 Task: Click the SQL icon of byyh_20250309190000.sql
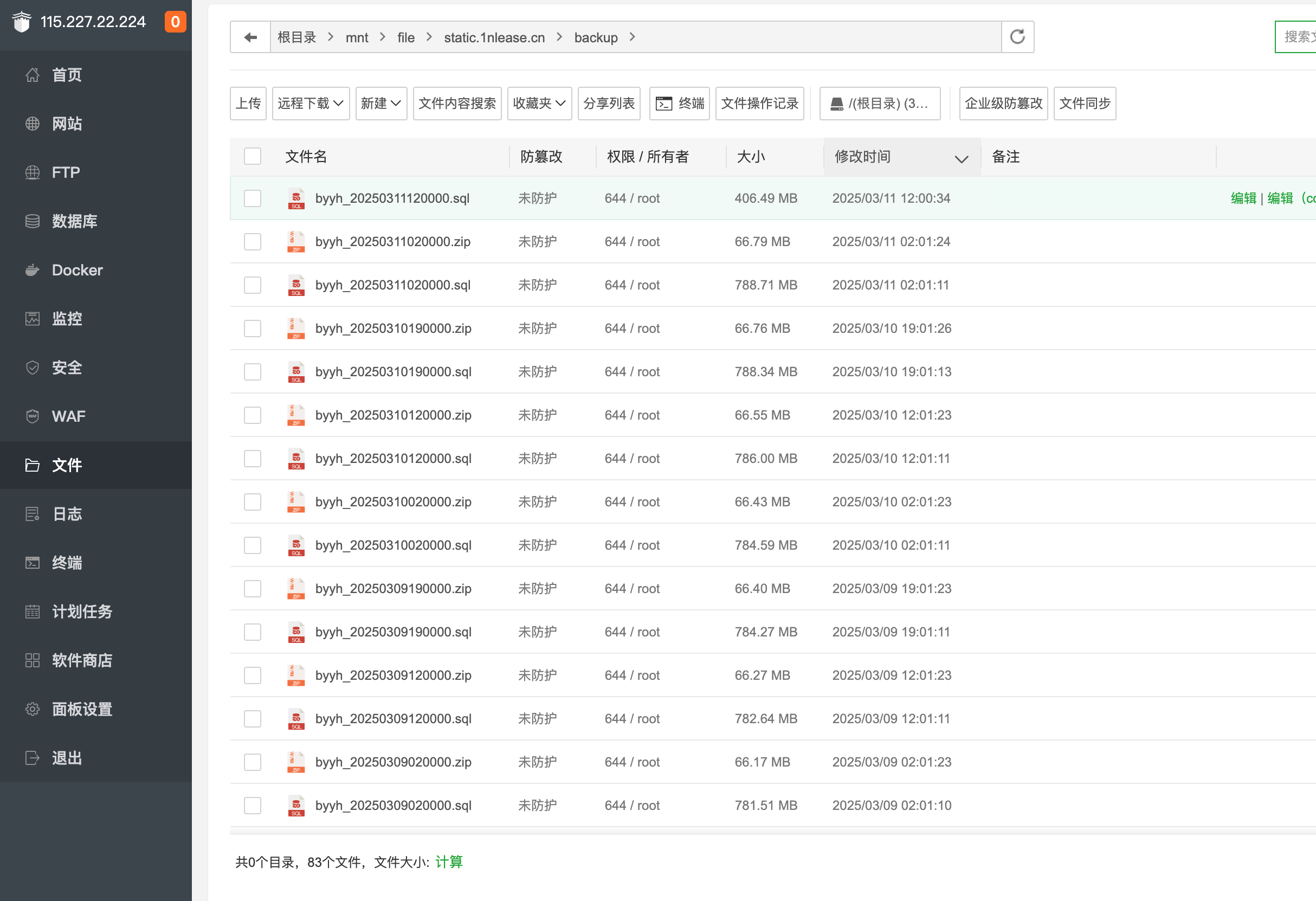(296, 632)
